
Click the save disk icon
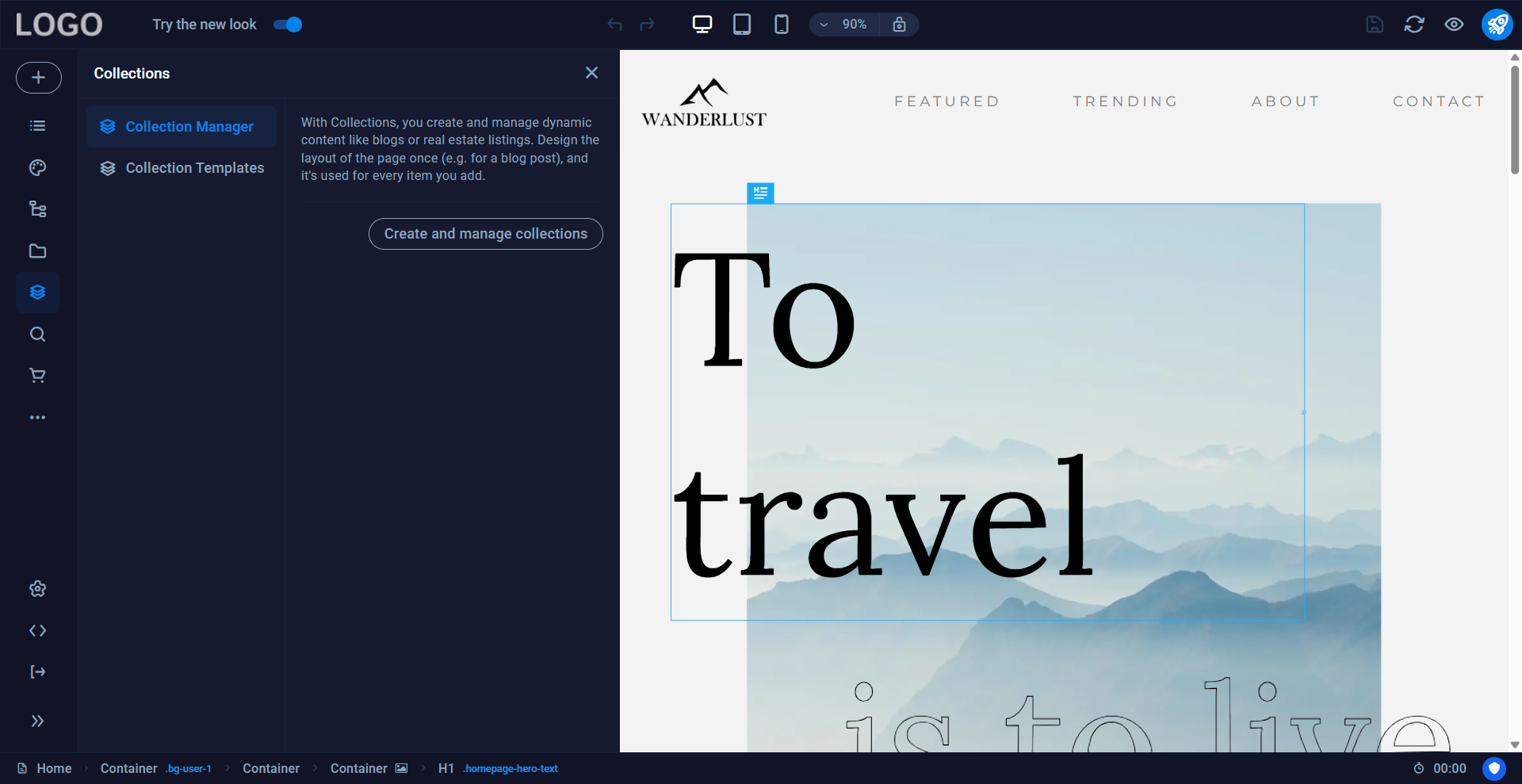1375,25
